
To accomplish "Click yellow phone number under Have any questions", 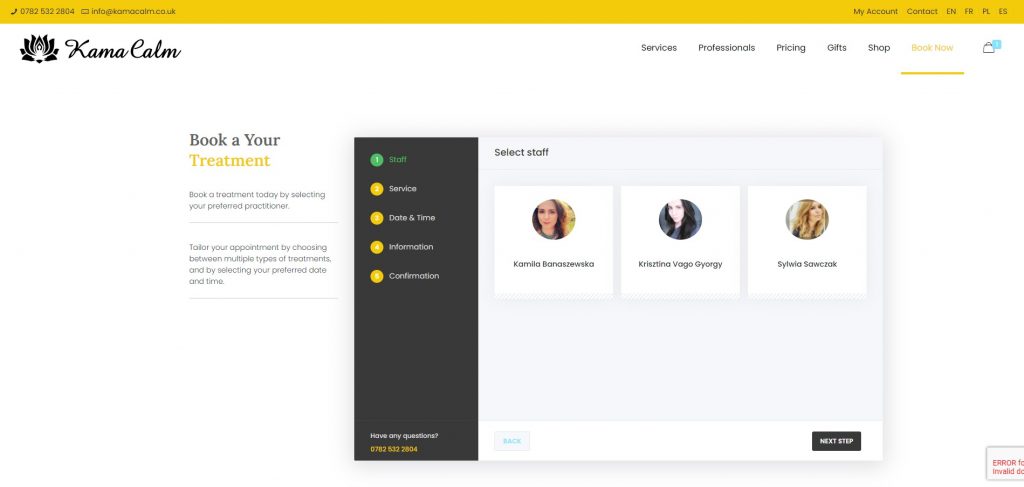I will pyautogui.click(x=394, y=449).
